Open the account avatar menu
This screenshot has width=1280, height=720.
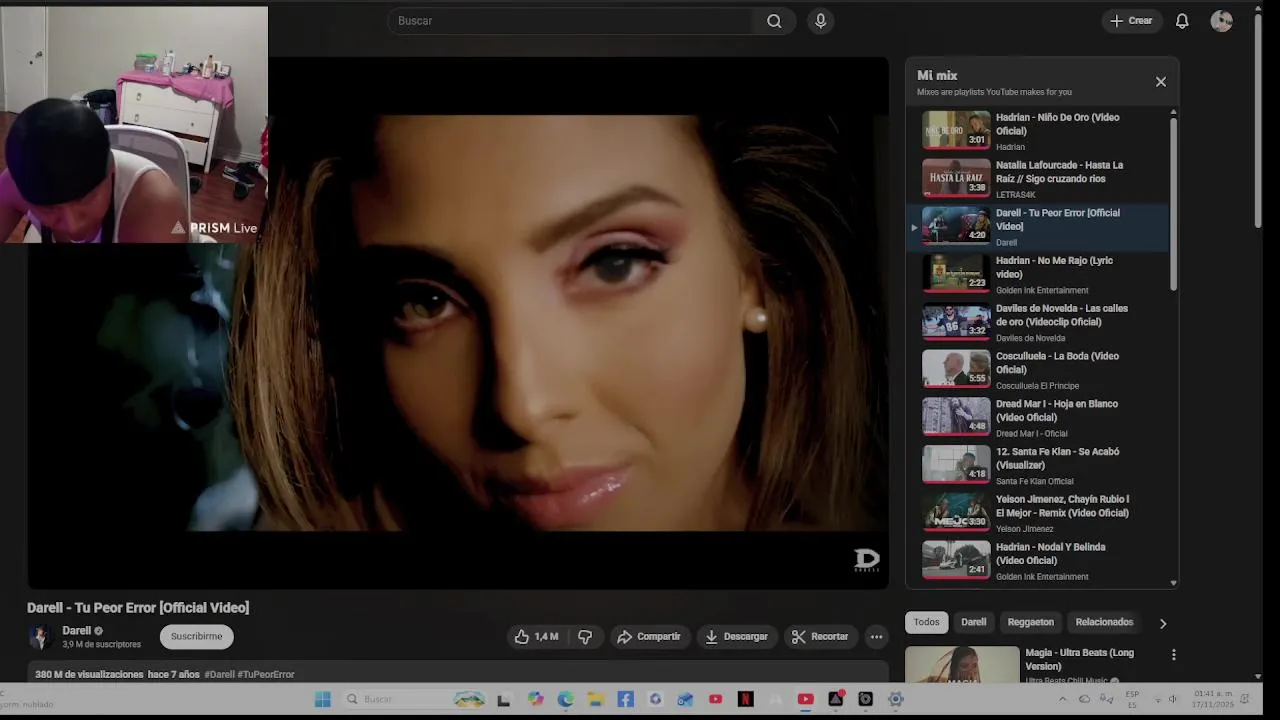pos(1221,21)
